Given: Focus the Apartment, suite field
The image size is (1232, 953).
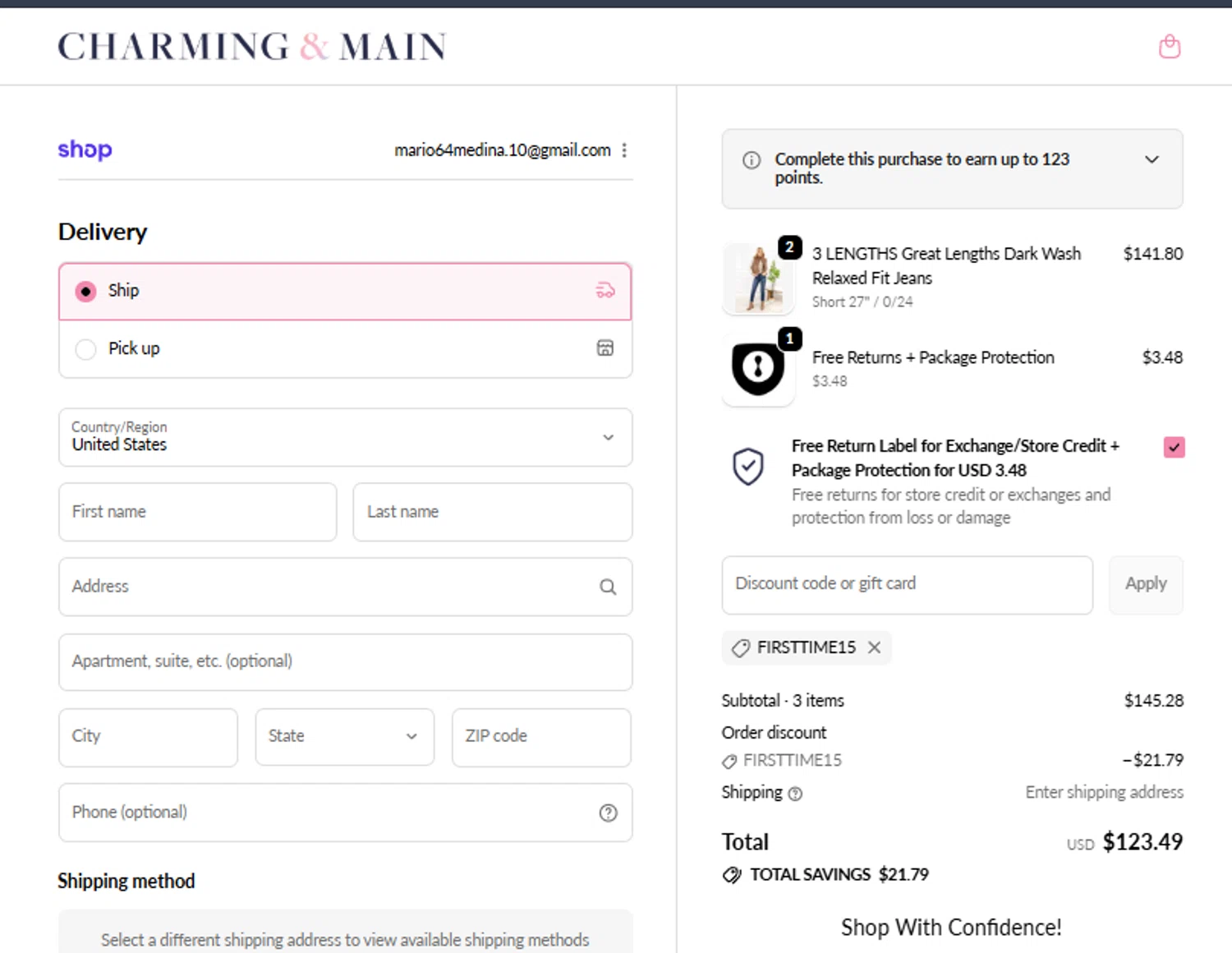Looking at the screenshot, I should pos(345,661).
